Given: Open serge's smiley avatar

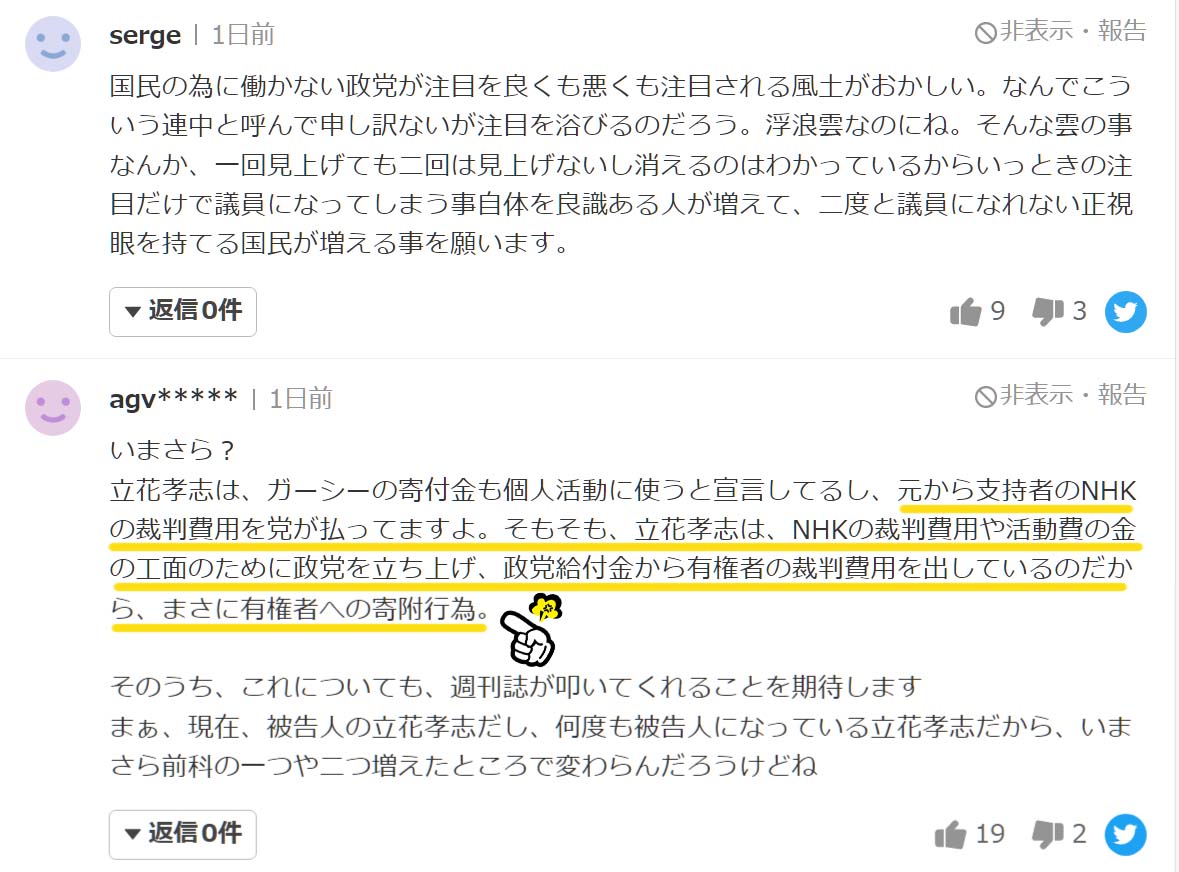Looking at the screenshot, I should pyautogui.click(x=53, y=44).
